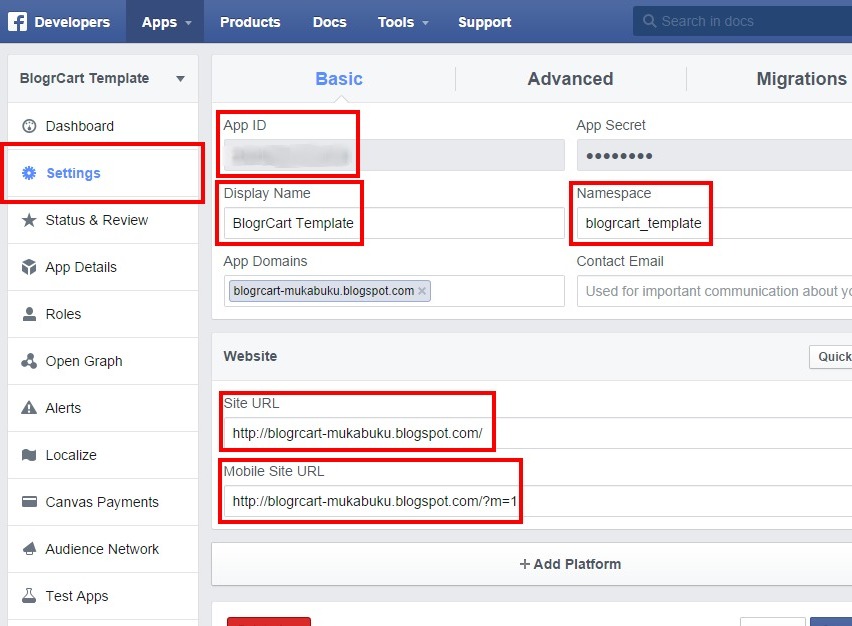Open the App Details section
852x626 pixels.
click(103, 267)
